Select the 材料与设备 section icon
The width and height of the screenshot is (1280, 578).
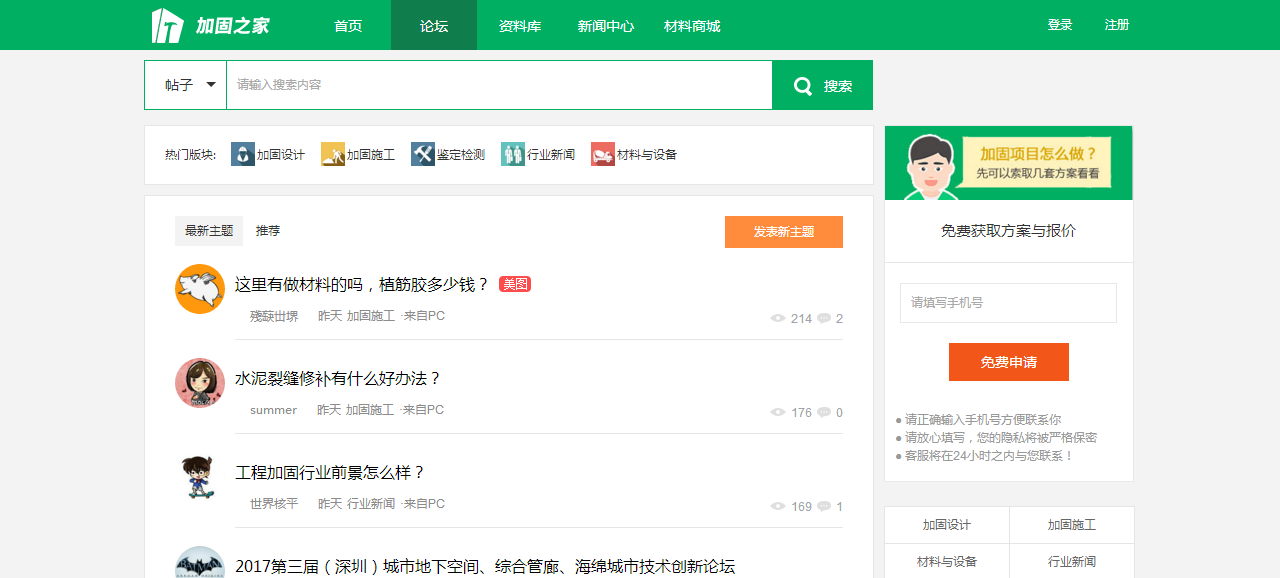tap(602, 154)
